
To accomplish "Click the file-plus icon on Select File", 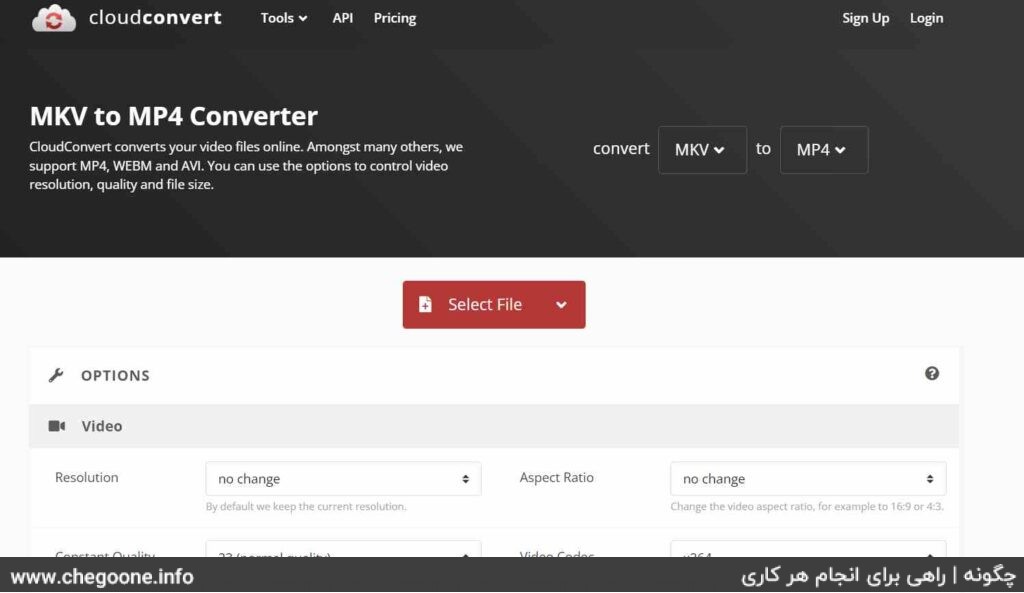I will tap(425, 304).
